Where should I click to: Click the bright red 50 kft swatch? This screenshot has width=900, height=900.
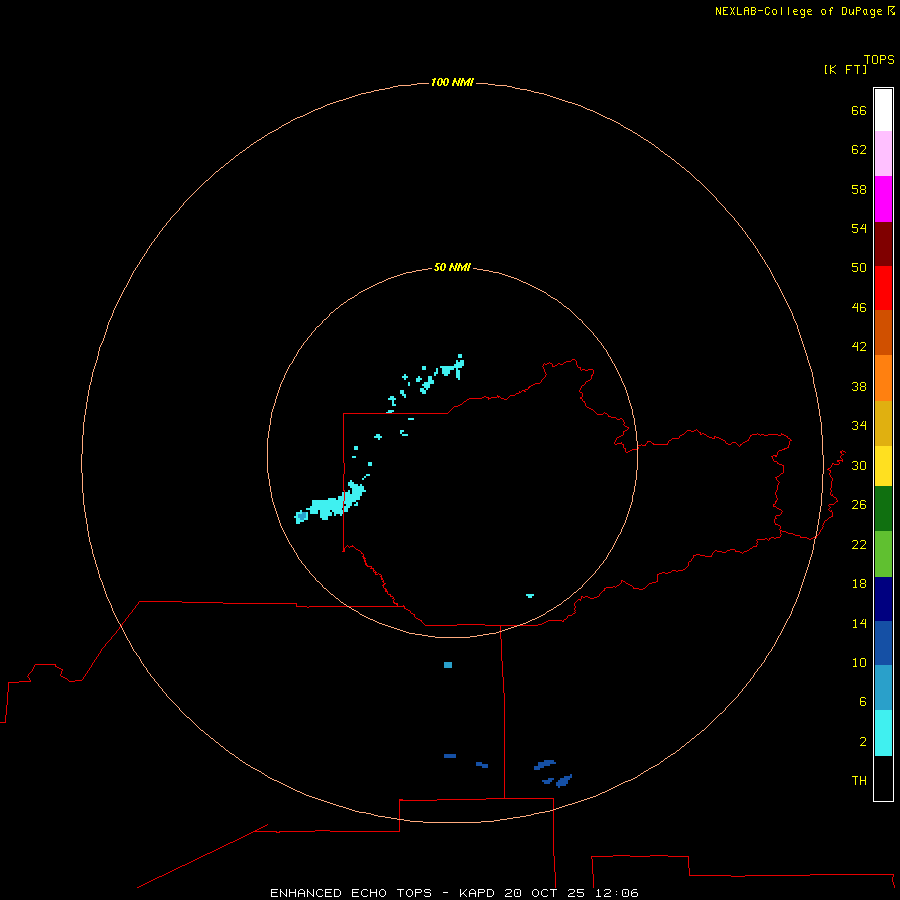click(x=883, y=288)
